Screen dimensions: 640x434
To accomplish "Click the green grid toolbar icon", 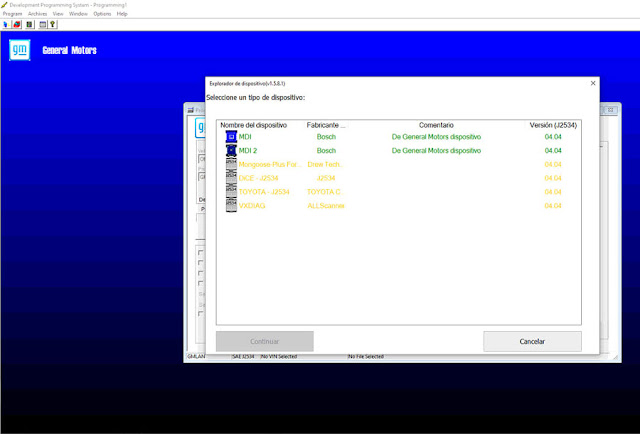I will (29, 25).
